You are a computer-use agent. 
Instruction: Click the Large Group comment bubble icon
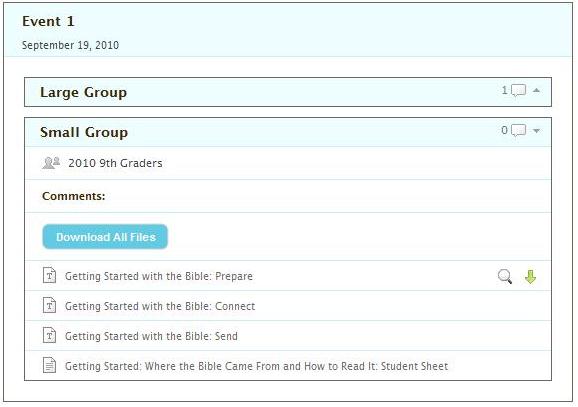[x=518, y=90]
